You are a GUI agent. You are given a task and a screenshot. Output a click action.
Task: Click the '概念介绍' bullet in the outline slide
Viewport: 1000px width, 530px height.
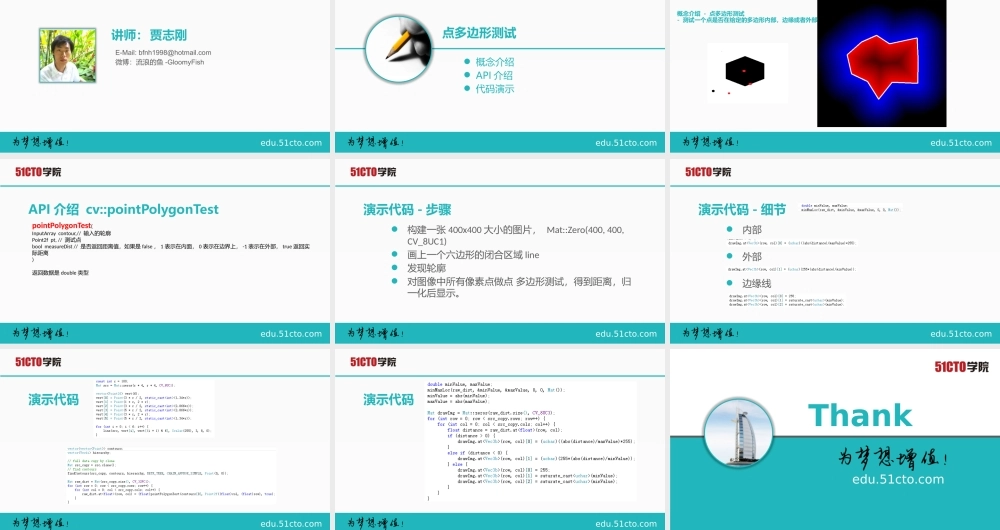click(495, 62)
